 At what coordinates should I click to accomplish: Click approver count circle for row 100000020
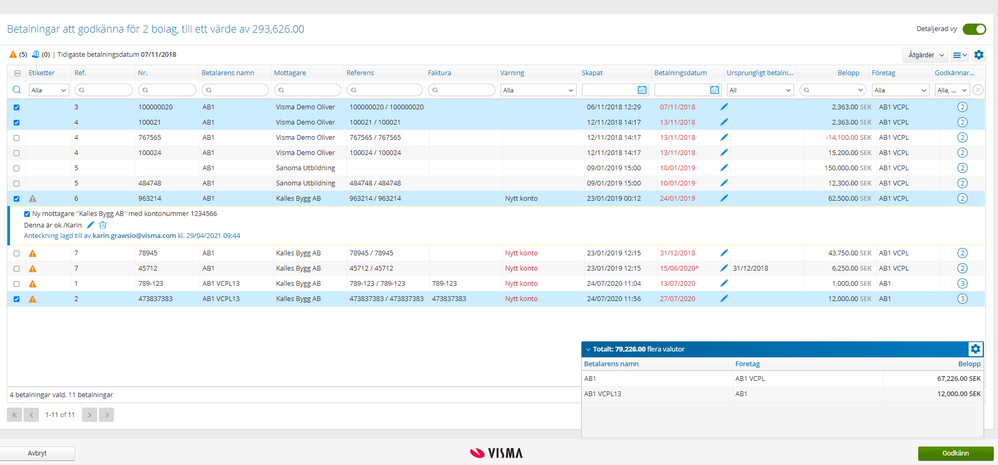click(962, 107)
